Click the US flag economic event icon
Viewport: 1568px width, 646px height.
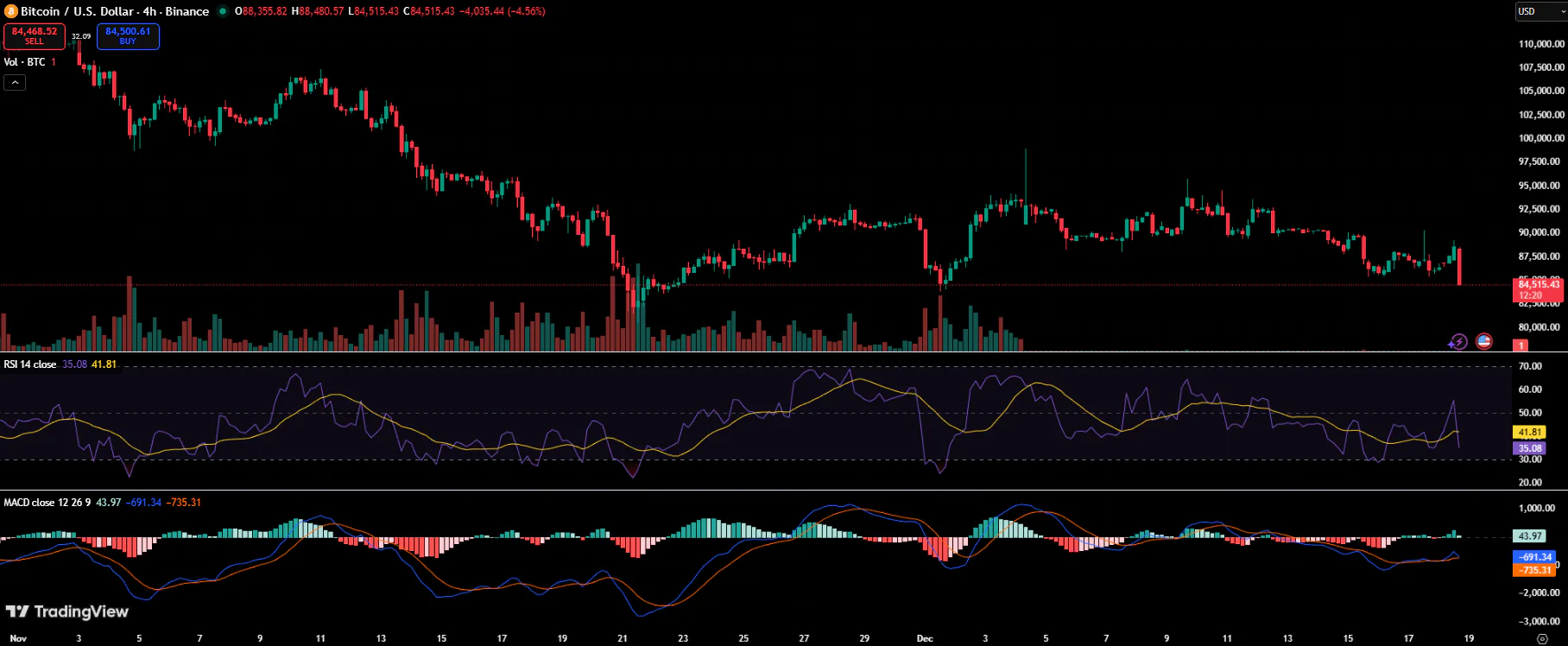1483,341
